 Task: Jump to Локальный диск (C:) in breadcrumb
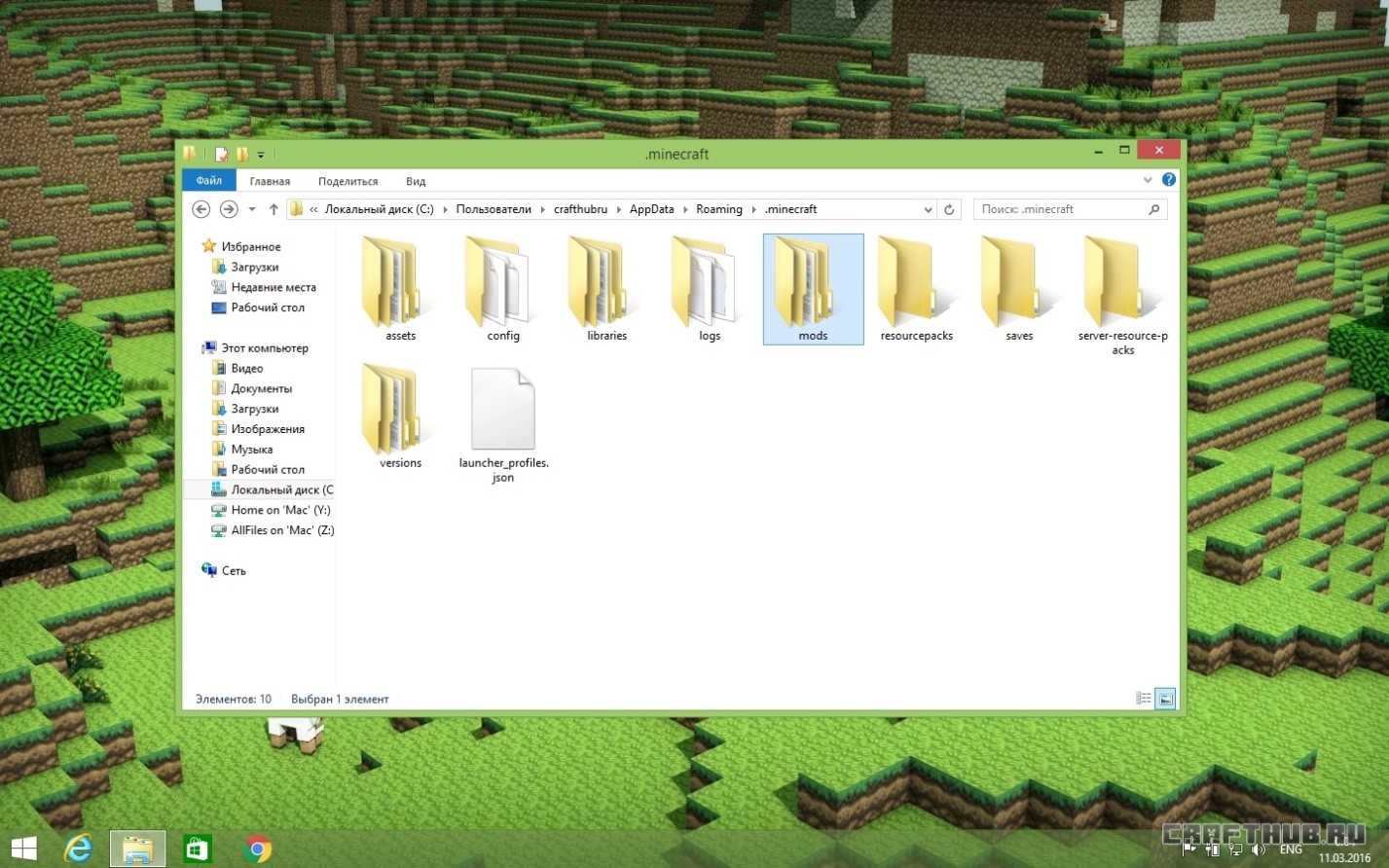pos(380,209)
